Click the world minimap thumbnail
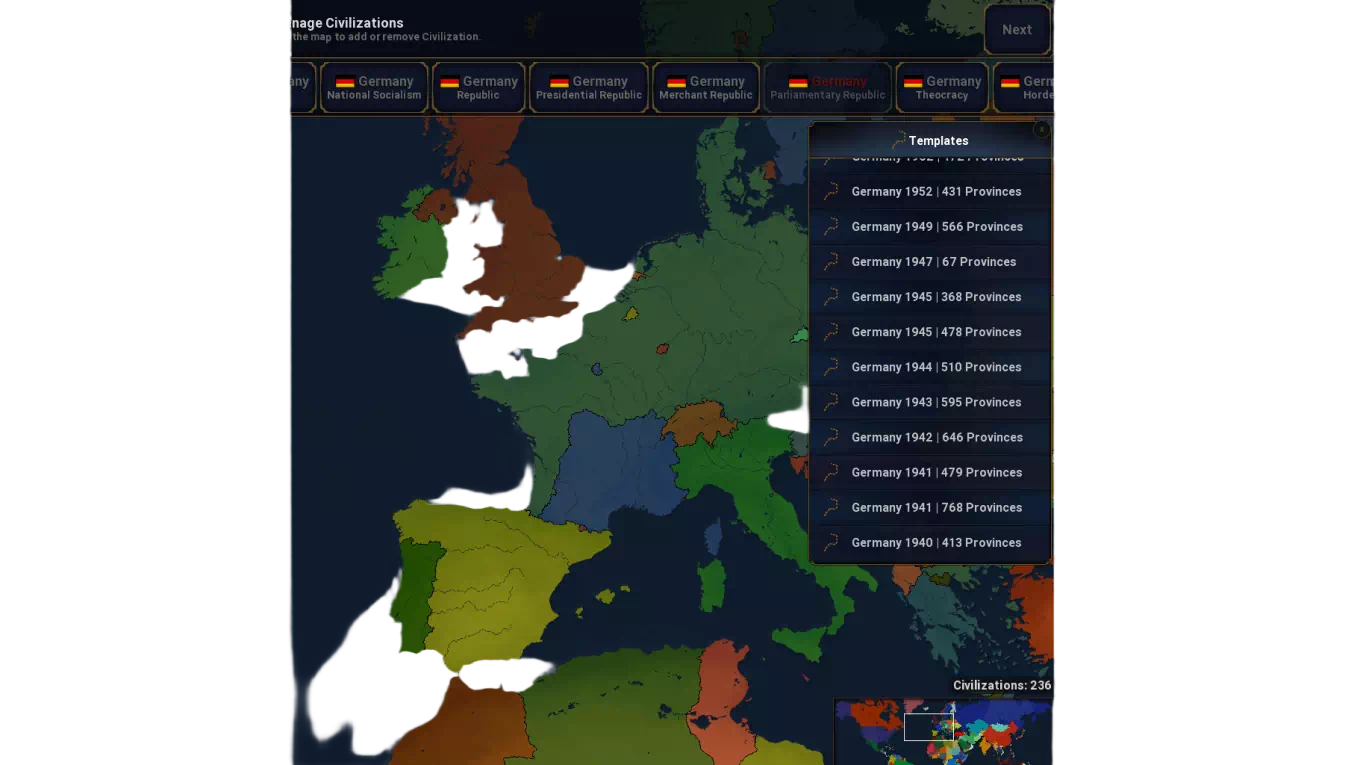Screen dimensions: 1360x765 click(944, 731)
